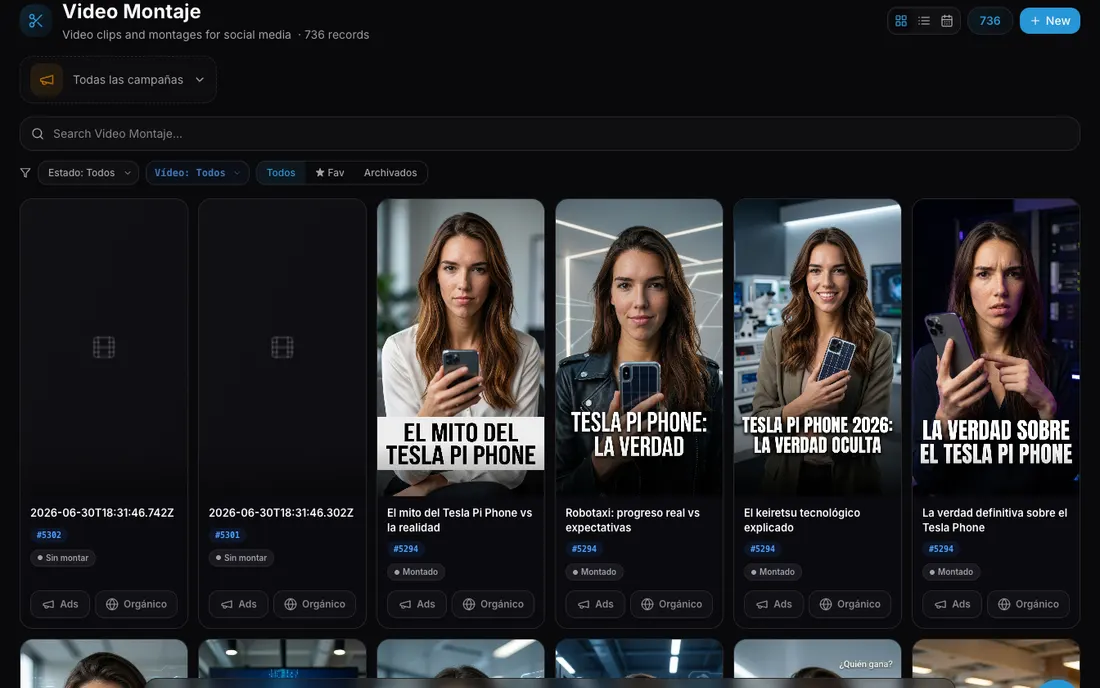Switch to calendar view
Screen dimensions: 1100x688
946,21
